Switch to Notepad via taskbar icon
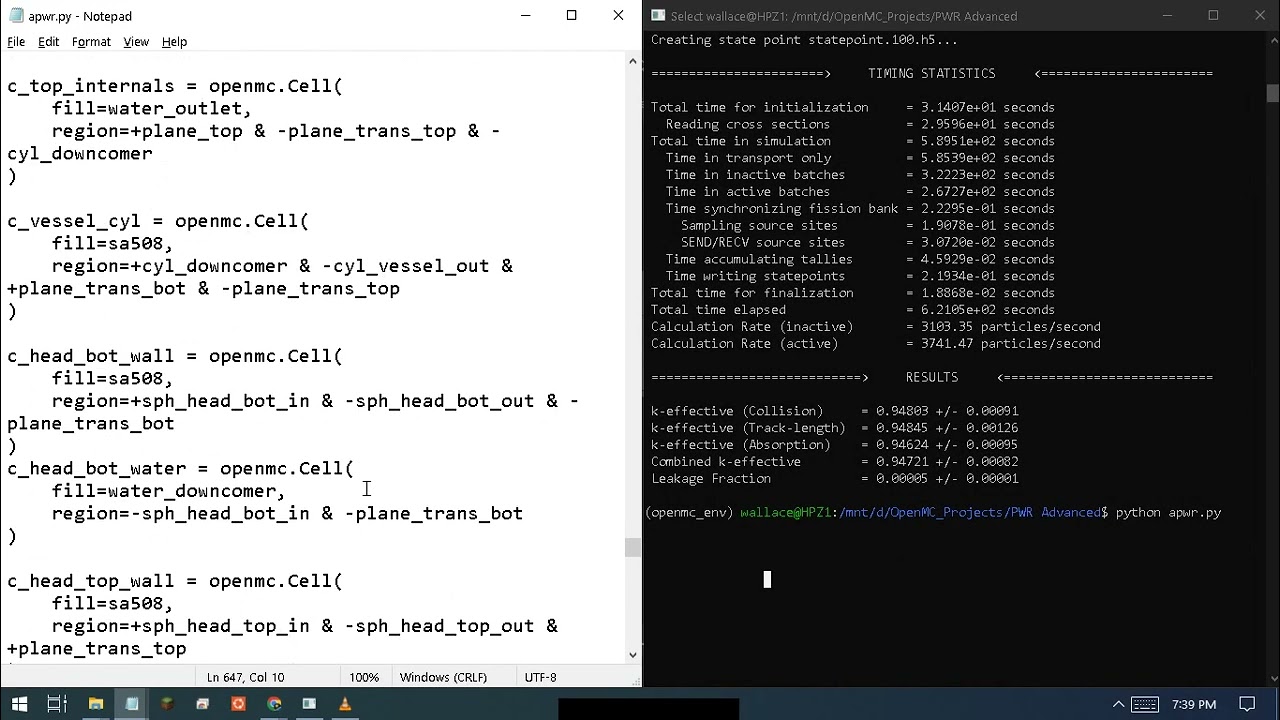Screen dimensions: 1280x720 coord(132,704)
